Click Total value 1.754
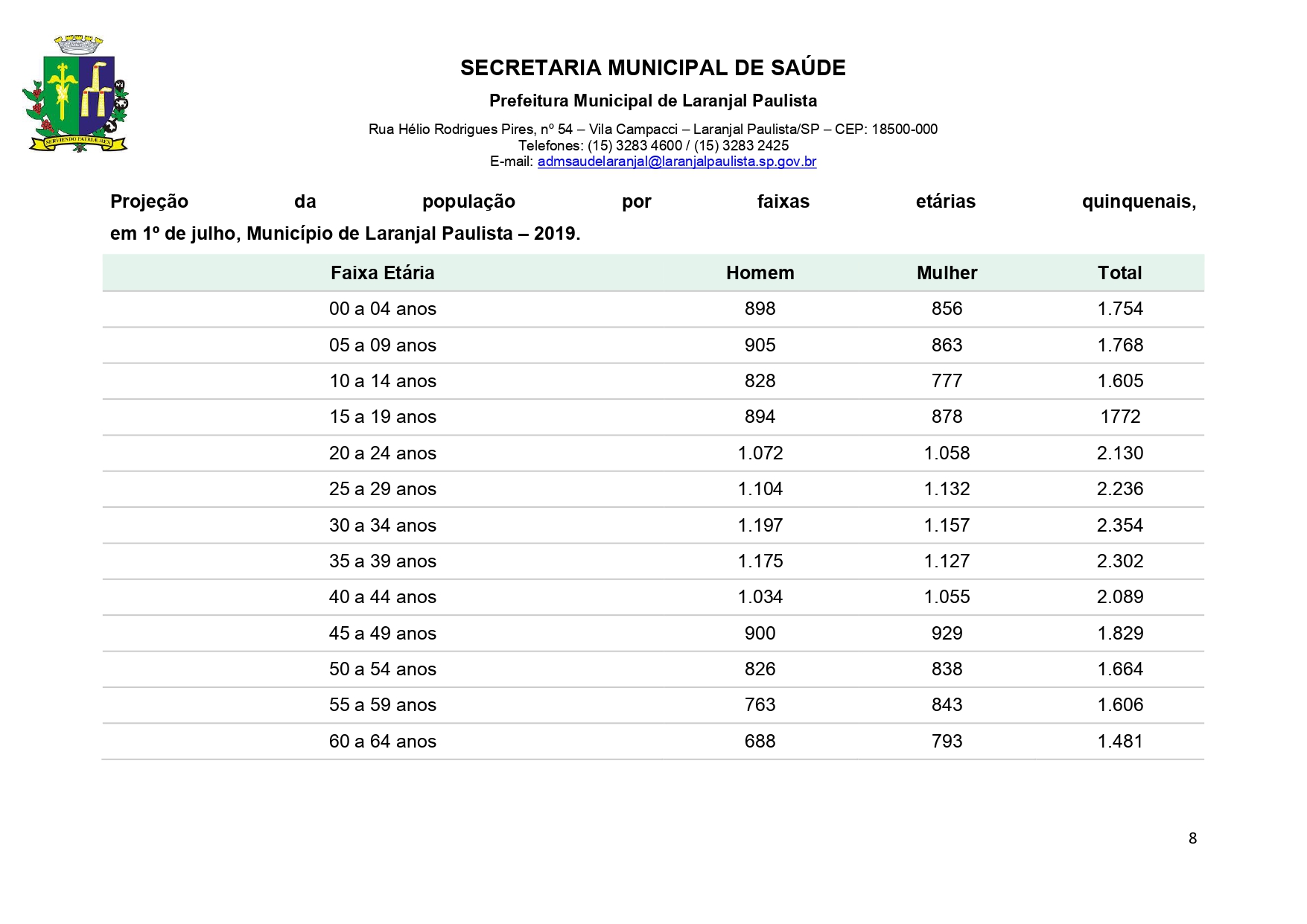The height and width of the screenshot is (924, 1307). click(x=1120, y=309)
